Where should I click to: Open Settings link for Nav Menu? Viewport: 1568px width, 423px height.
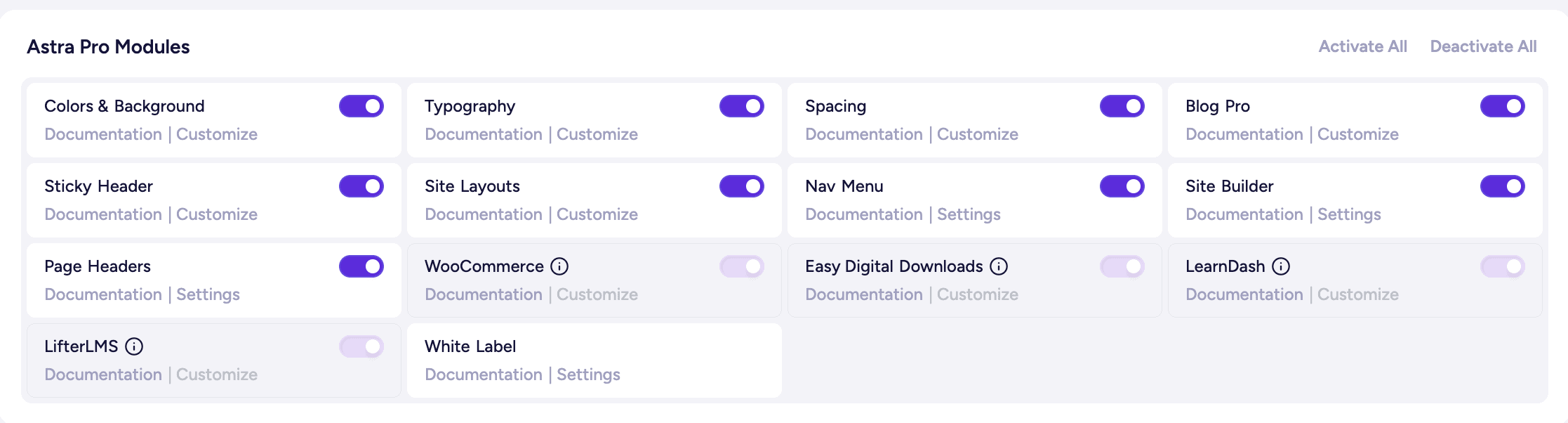(969, 215)
